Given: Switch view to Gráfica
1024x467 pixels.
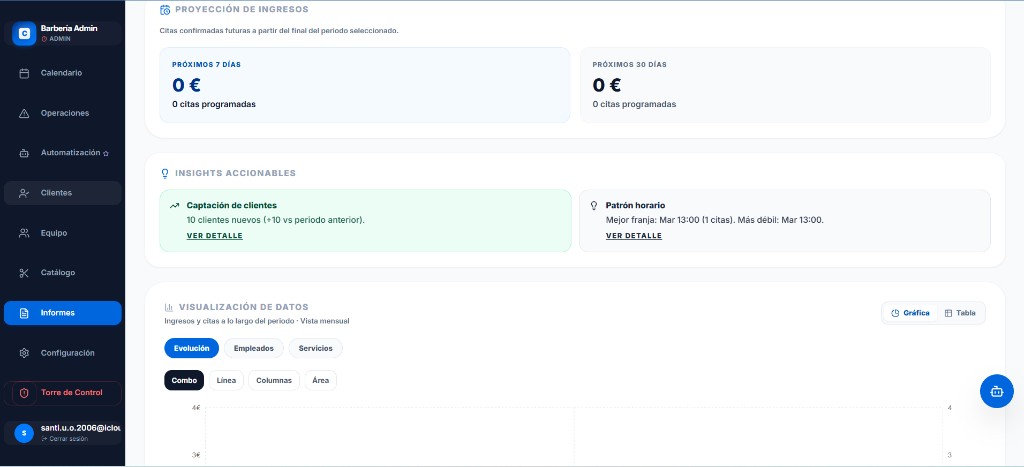Looking at the screenshot, I should (910, 314).
